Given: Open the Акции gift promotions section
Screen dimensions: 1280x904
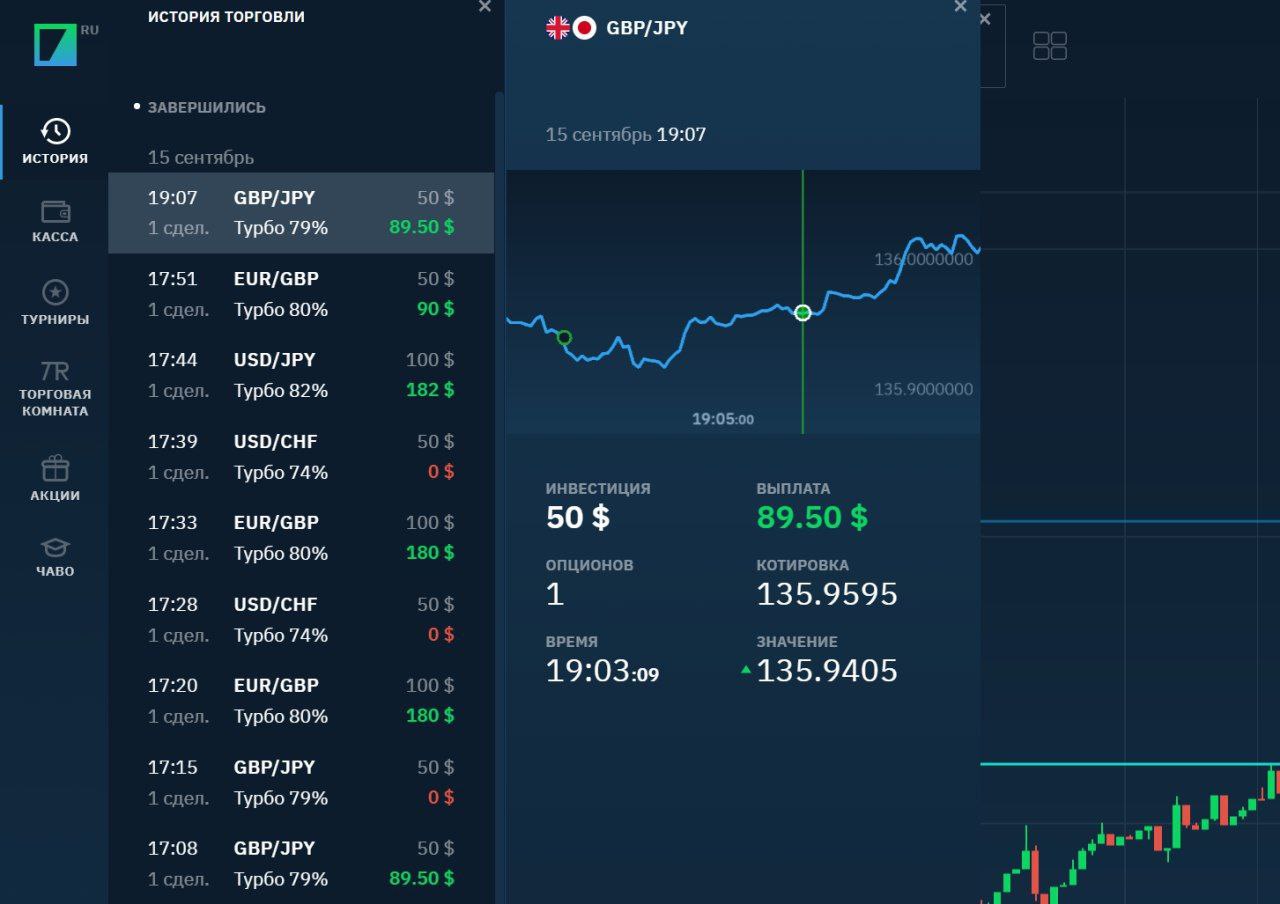Looking at the screenshot, I should click(x=55, y=478).
